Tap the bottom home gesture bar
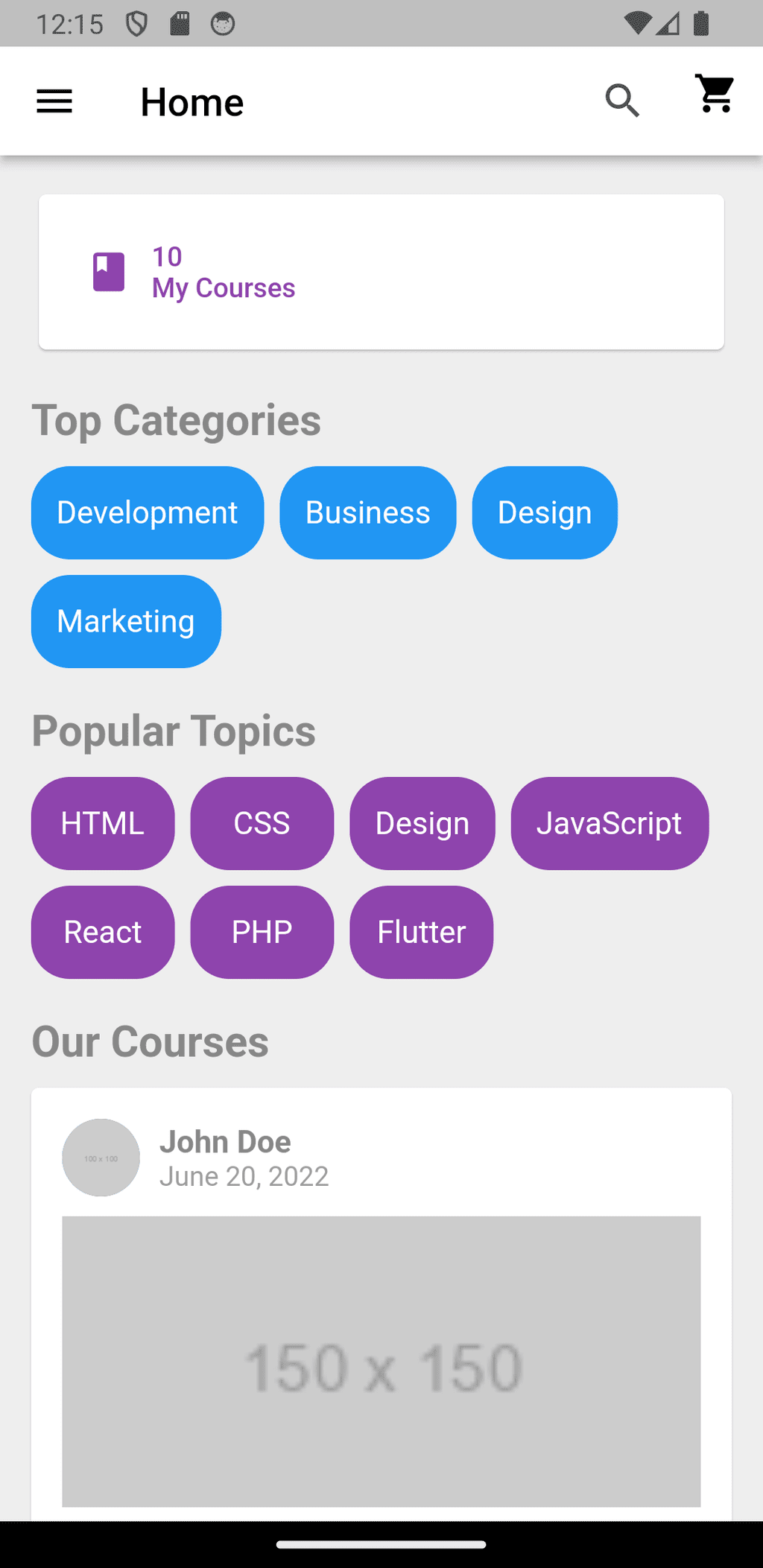 [381, 1544]
